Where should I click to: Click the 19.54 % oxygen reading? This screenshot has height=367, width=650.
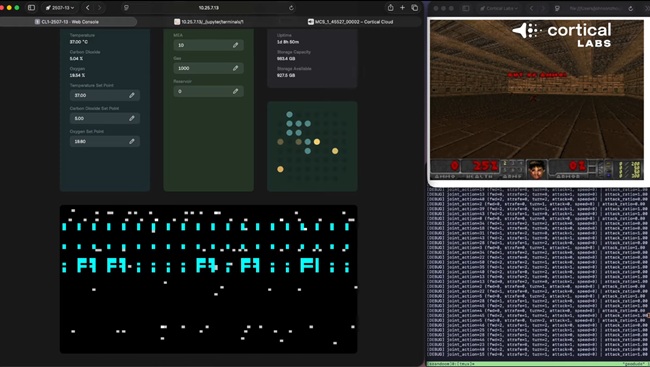point(77,75)
